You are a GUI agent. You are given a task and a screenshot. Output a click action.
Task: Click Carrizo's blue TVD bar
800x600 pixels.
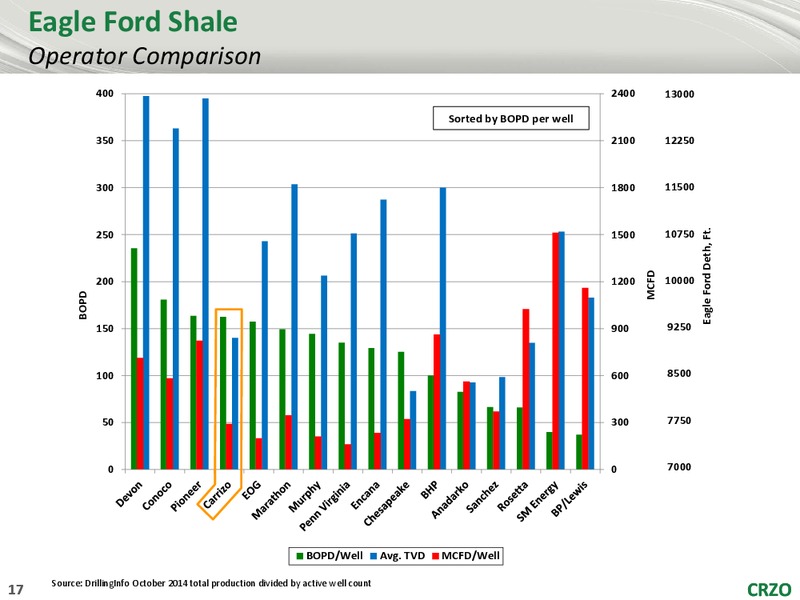[235, 404]
